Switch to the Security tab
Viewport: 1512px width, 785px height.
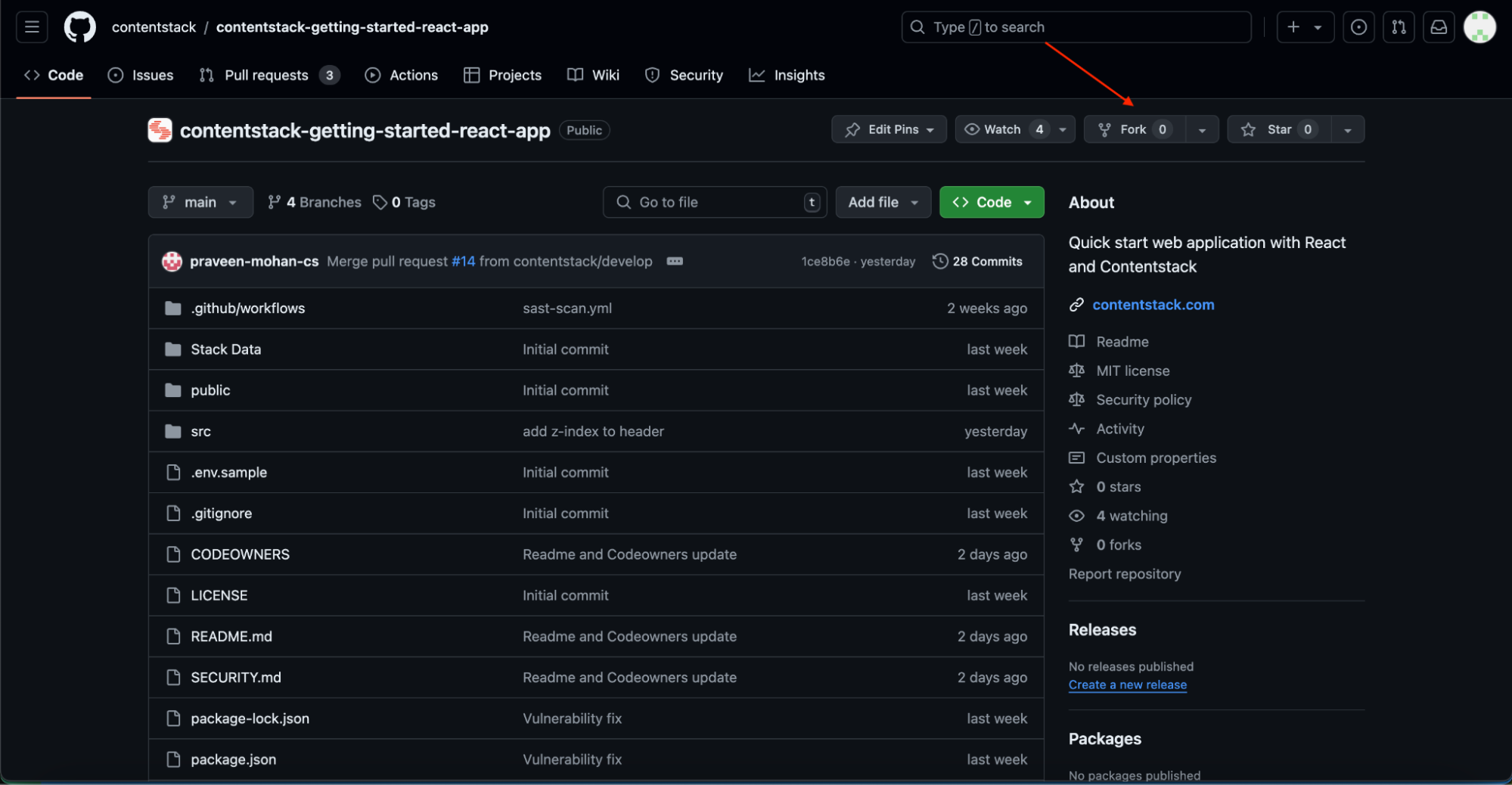click(684, 75)
